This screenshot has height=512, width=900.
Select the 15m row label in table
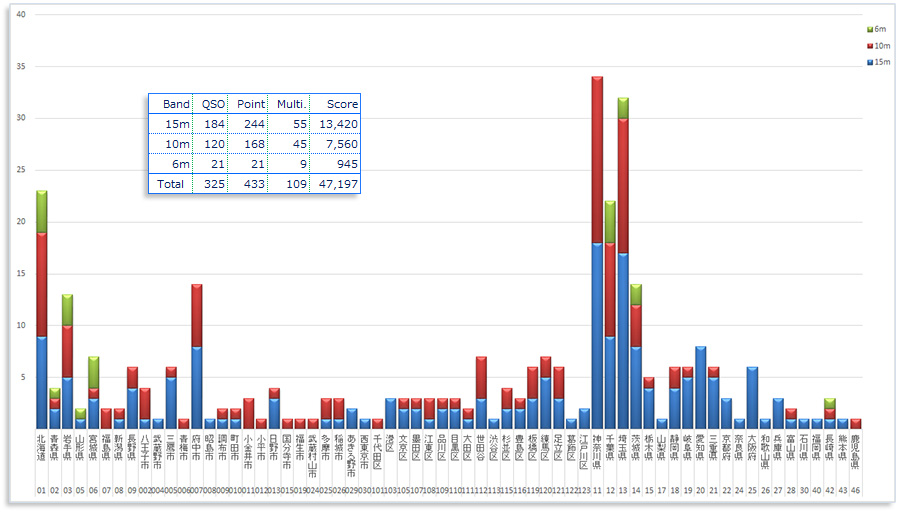click(x=177, y=124)
